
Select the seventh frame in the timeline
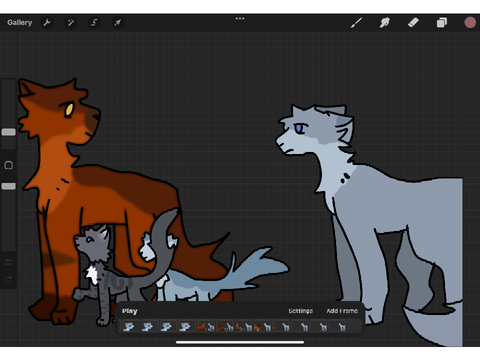[243, 326]
